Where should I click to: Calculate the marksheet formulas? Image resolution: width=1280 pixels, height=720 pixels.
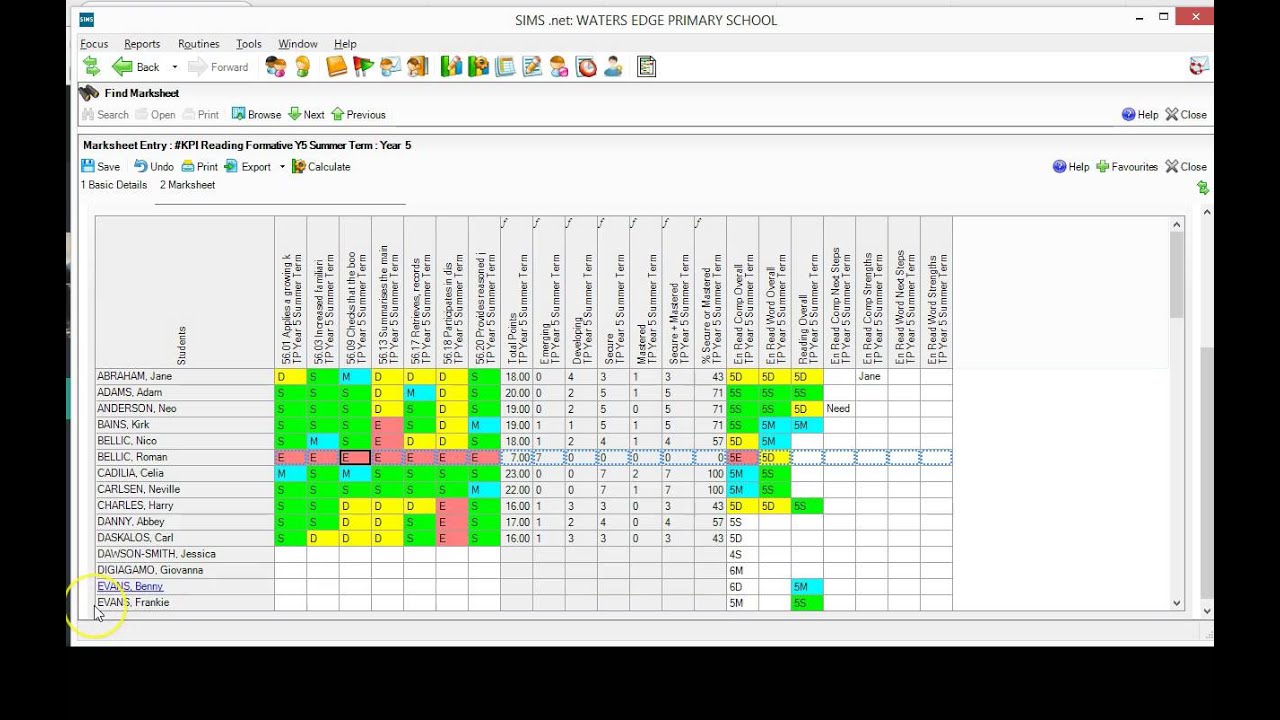pyautogui.click(x=321, y=167)
